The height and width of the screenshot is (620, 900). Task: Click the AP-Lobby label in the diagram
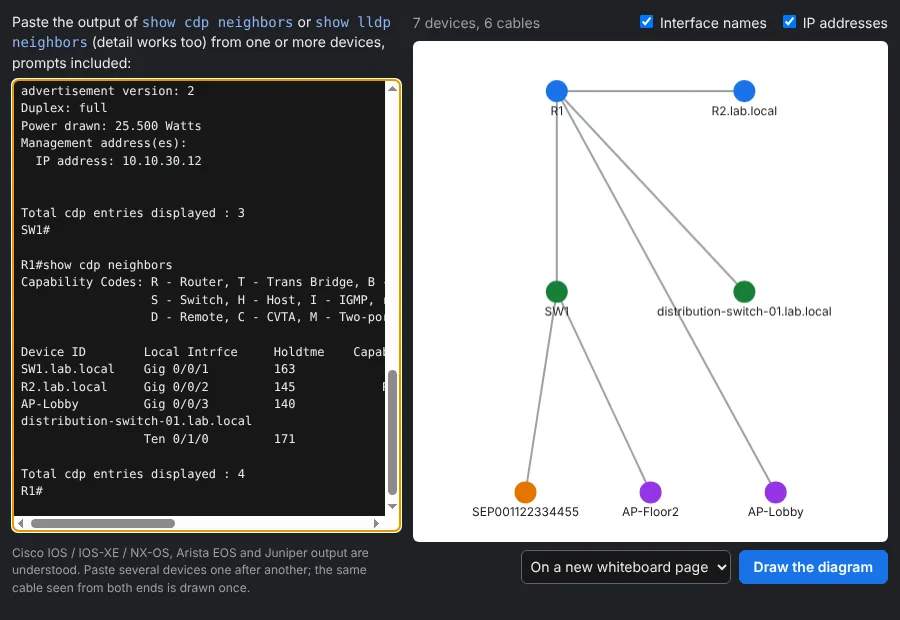775,512
